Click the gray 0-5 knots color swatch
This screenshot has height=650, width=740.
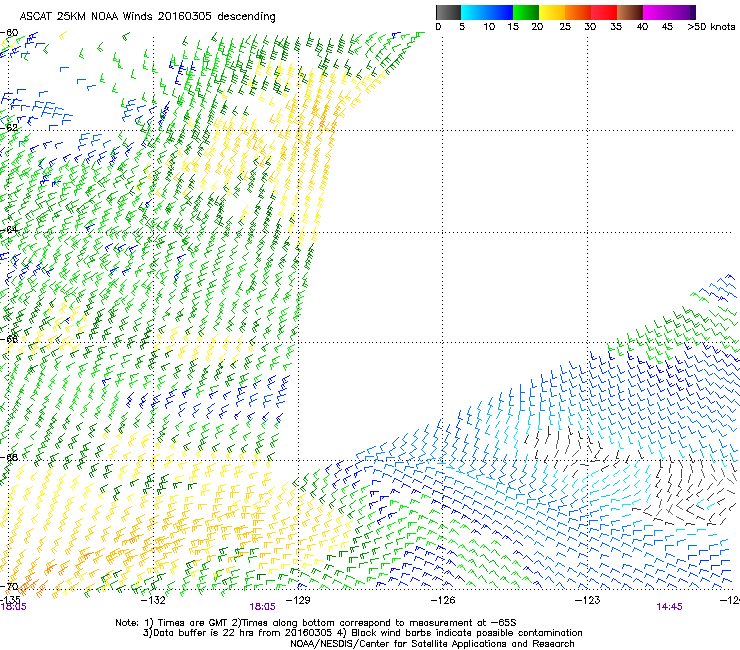pos(448,12)
